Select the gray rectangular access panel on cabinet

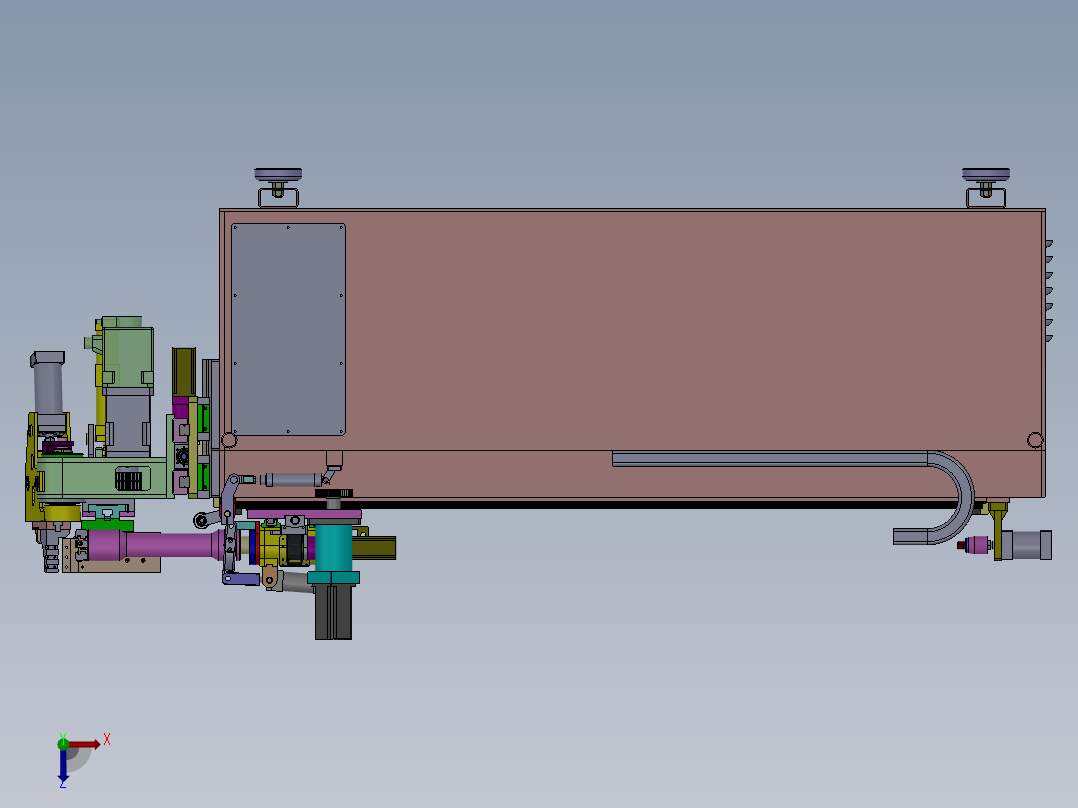pos(288,329)
